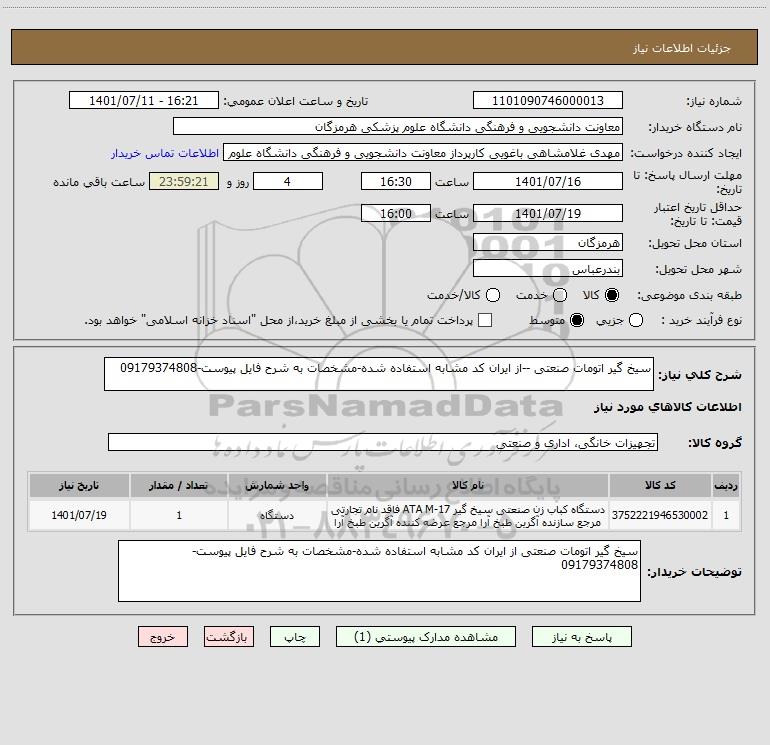Click product code 3752221946530002 cell
Viewport: 770px width, 745px height.
pyautogui.click(x=660, y=515)
